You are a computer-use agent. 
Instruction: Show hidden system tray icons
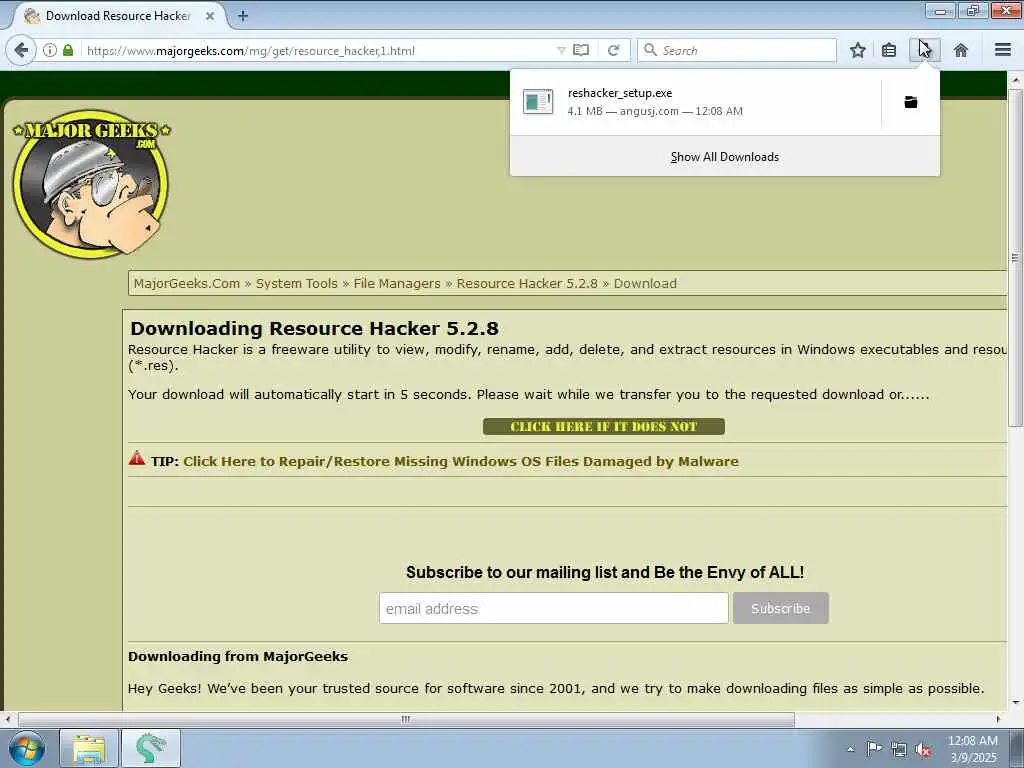point(850,749)
